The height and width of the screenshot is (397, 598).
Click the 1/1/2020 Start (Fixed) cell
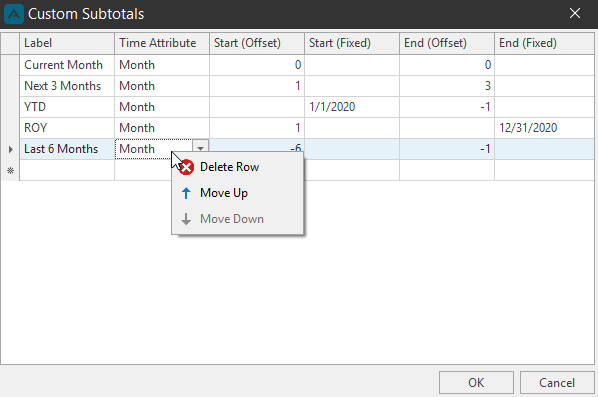click(352, 107)
